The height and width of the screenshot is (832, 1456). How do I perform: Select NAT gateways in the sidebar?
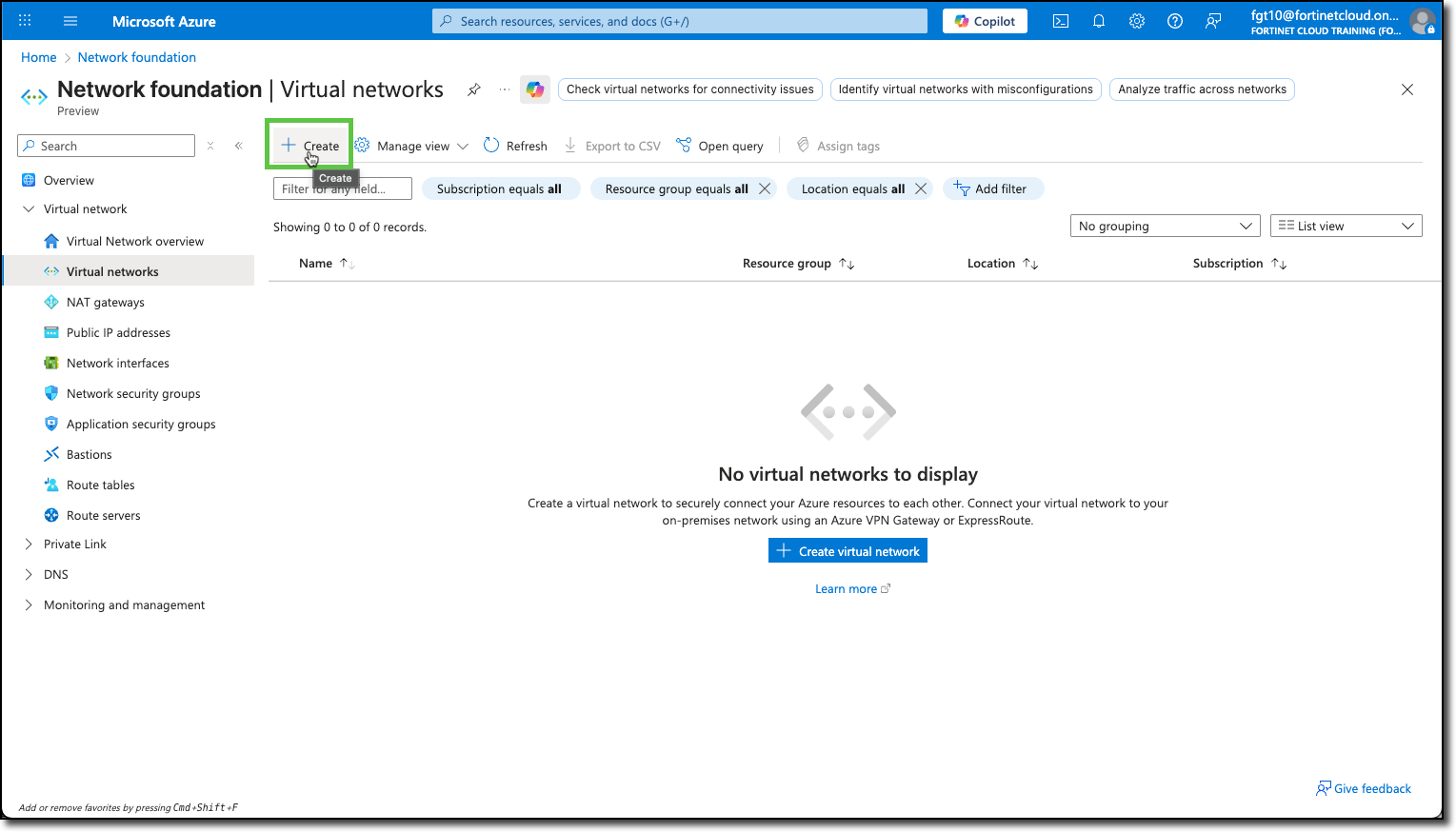pos(106,302)
